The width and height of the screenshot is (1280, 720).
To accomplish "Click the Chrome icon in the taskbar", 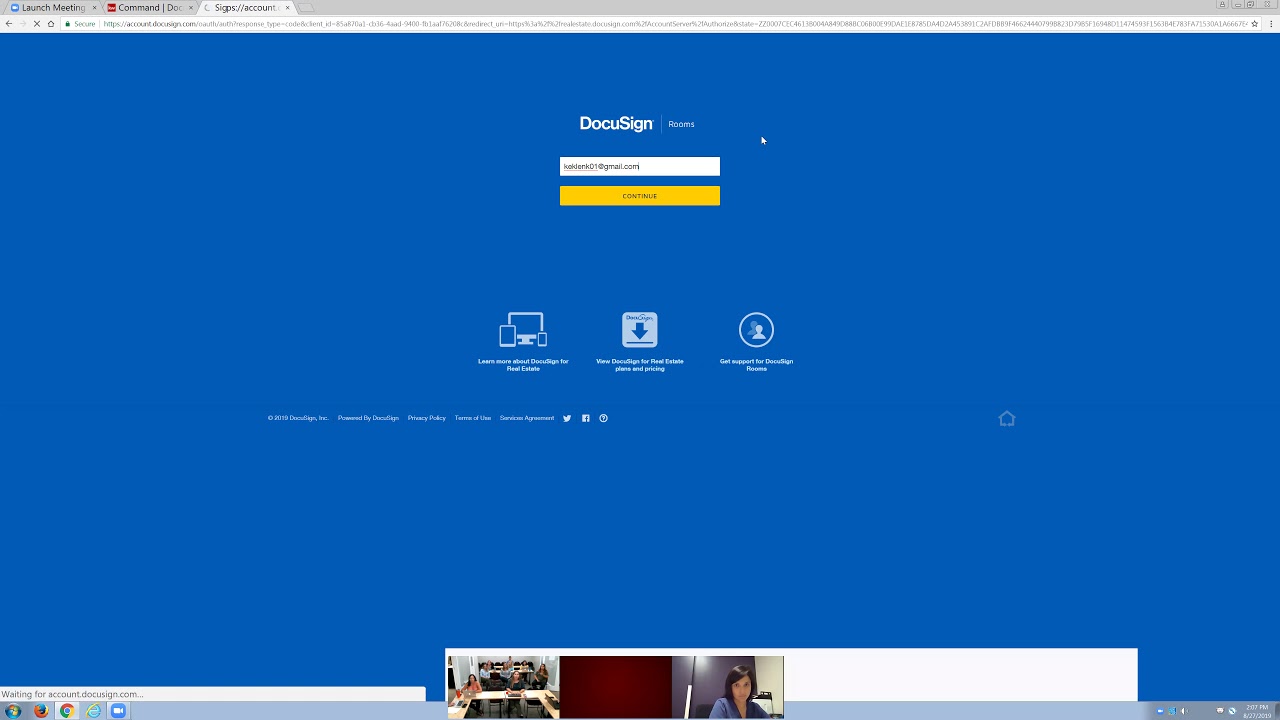I will [x=67, y=711].
